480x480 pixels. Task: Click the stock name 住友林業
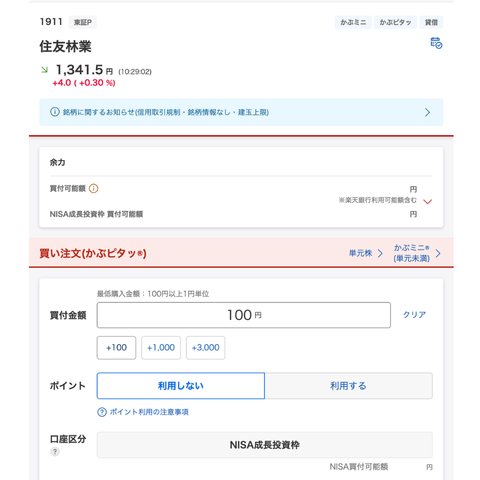coord(65,46)
